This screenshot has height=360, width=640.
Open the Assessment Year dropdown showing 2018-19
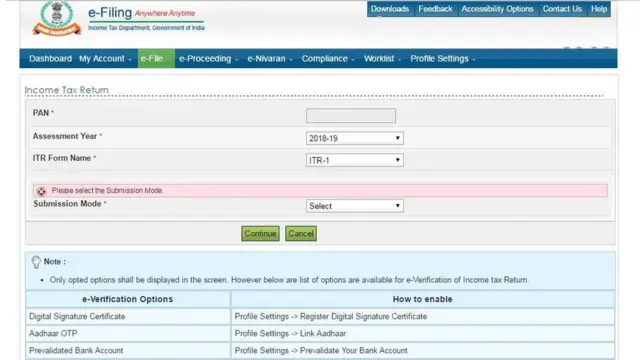pos(355,138)
